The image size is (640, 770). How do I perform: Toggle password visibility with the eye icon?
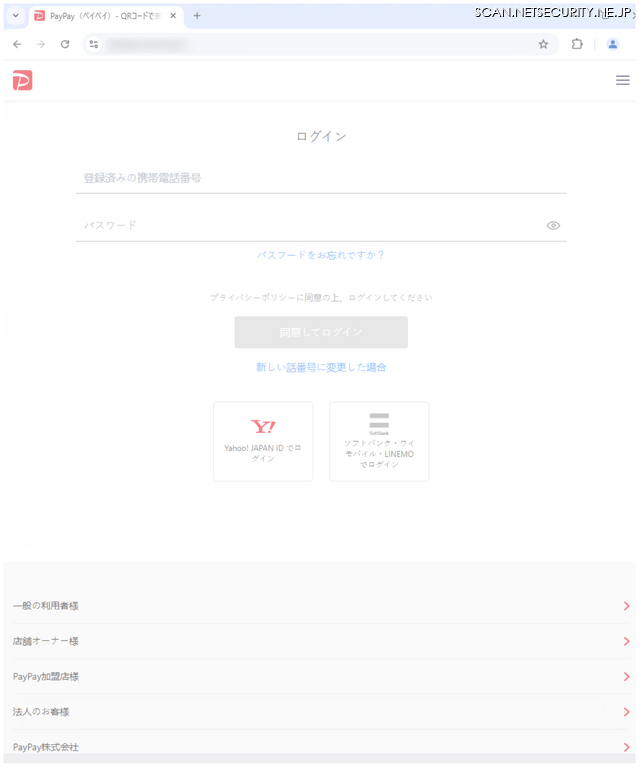pyautogui.click(x=553, y=226)
